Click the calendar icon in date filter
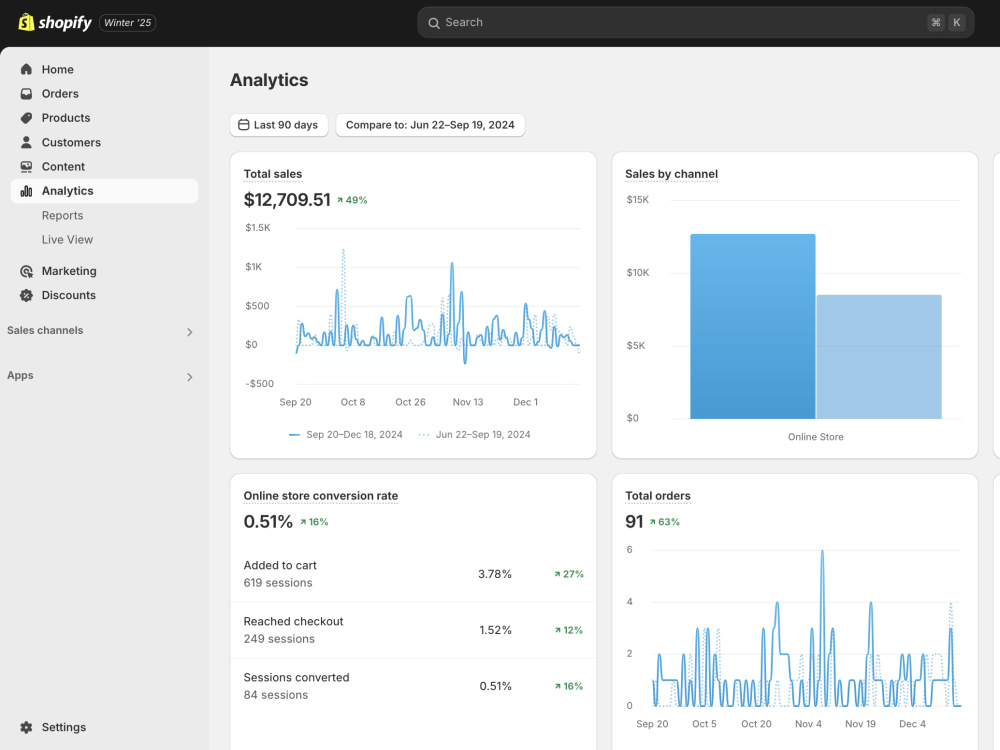Image resolution: width=1000 pixels, height=750 pixels. (244, 124)
